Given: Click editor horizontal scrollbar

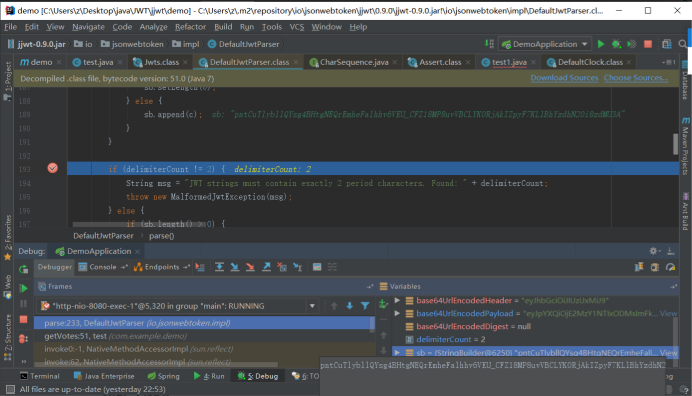Looking at the screenshot, I should click(139, 225).
